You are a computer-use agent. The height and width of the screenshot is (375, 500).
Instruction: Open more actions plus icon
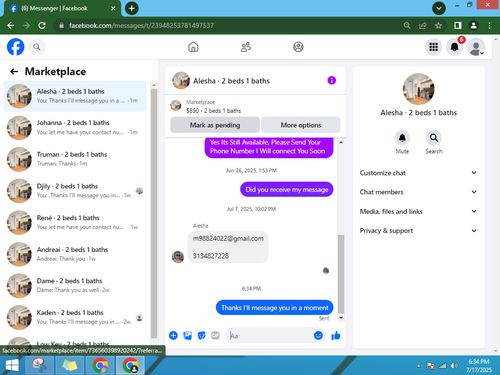(x=173, y=335)
